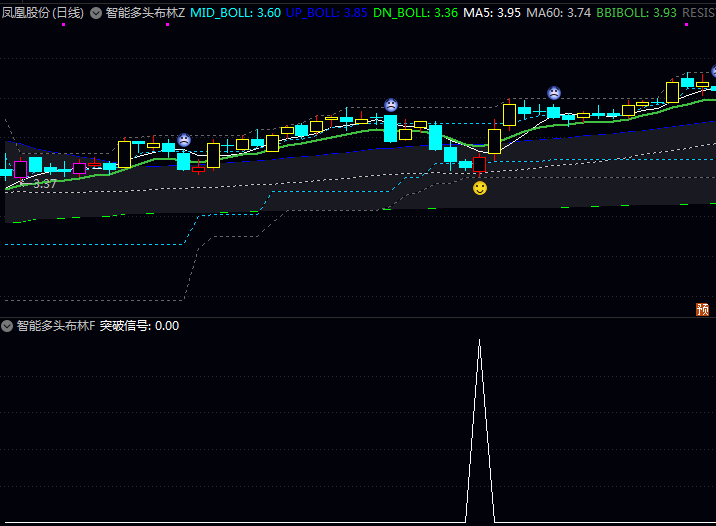Image resolution: width=716 pixels, height=526 pixels.
Task: Click the 突破信号: 0.00 readout
Action: click(x=139, y=326)
